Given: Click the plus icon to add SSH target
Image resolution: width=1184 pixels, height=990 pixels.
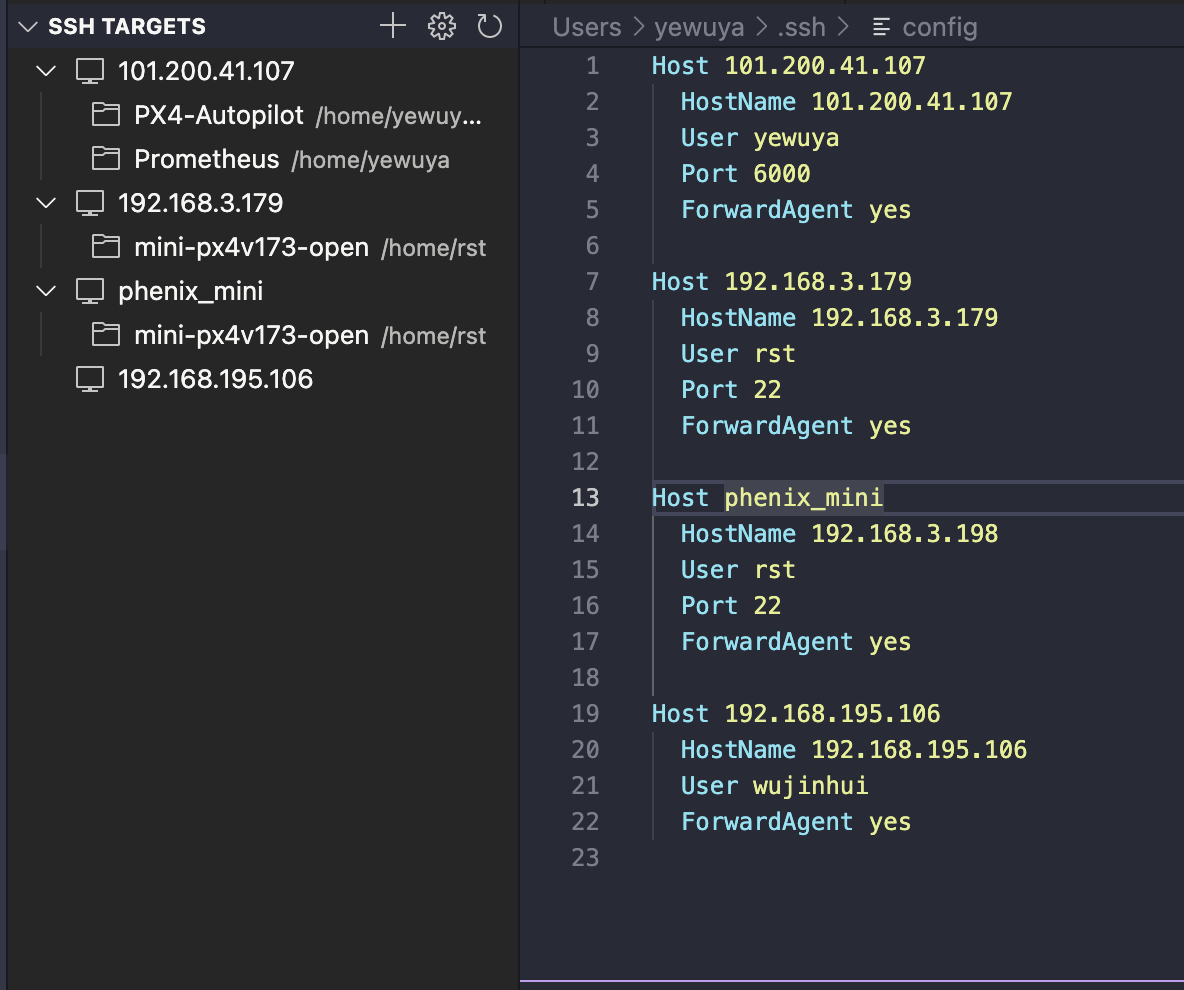Looking at the screenshot, I should tap(393, 26).
